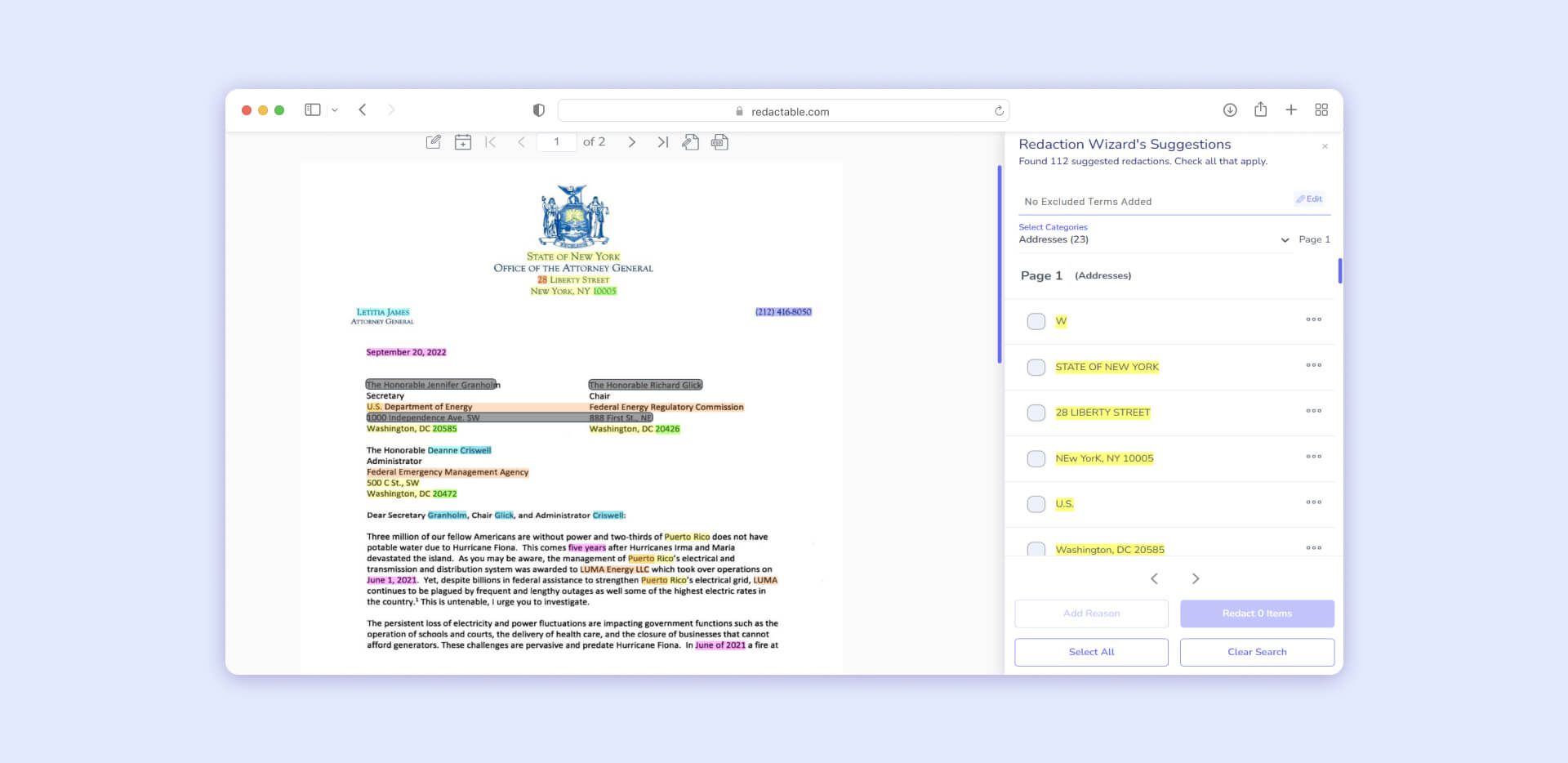Close the Redaction Wizard panel
The image size is (1568, 763).
pos(1325,146)
